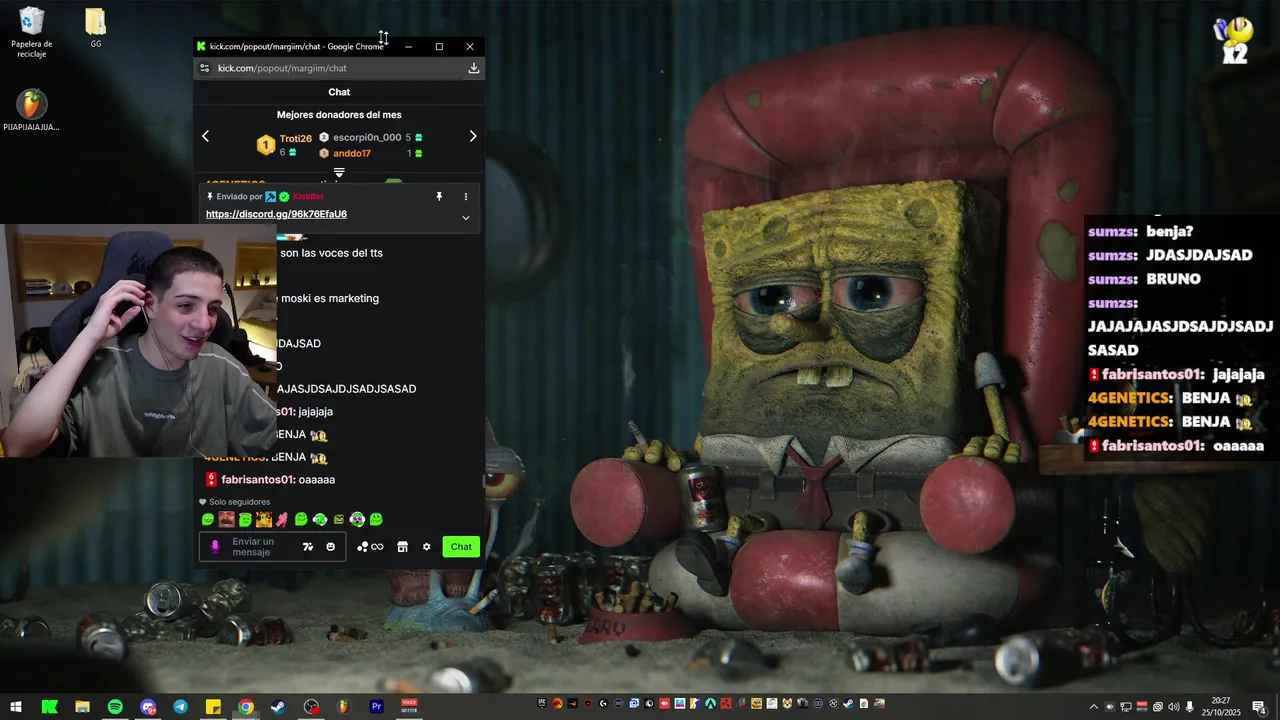Open the Windows notification center icon
Image resolution: width=1280 pixels, height=720 pixels.
[x=1259, y=707]
